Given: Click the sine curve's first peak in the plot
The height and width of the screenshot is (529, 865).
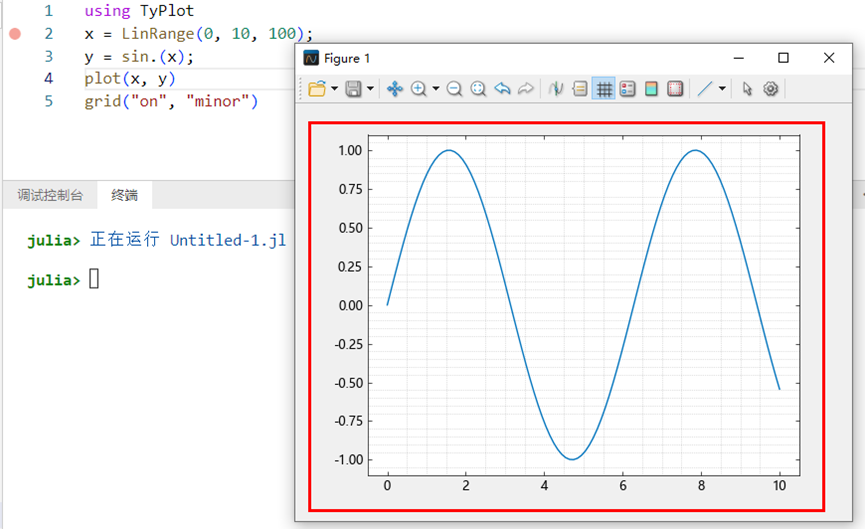Looking at the screenshot, I should pyautogui.click(x=449, y=150).
